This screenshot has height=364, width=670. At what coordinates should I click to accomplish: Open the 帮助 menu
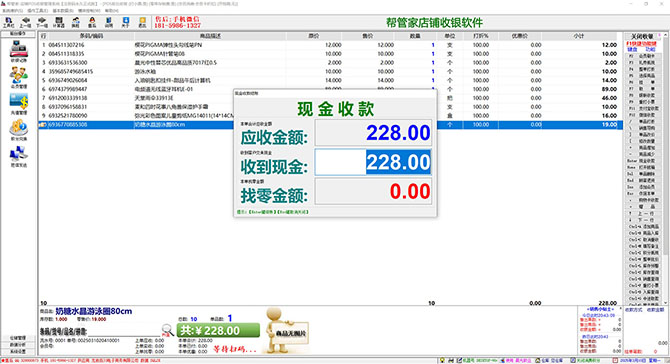(x=112, y=10)
